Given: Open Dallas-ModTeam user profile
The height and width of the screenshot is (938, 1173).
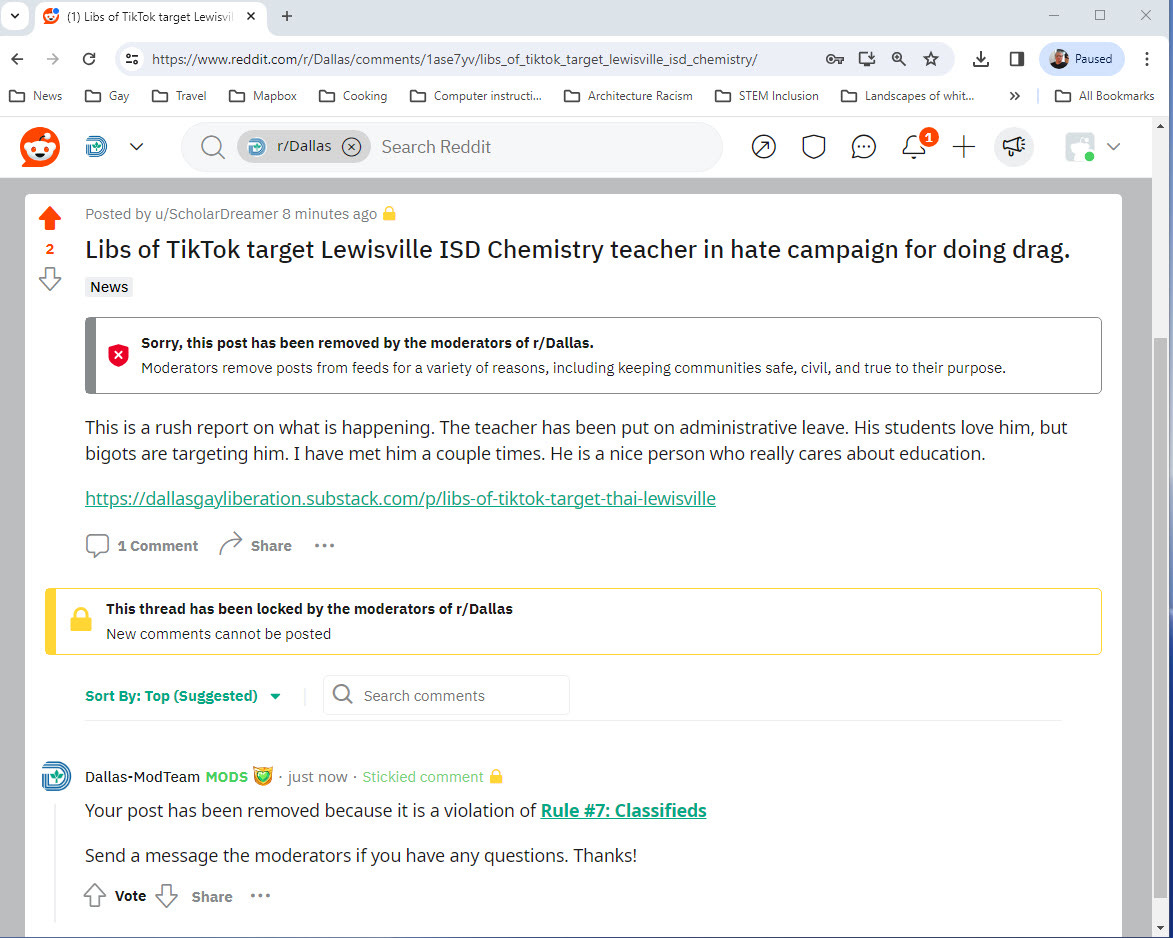Looking at the screenshot, I should click(142, 776).
